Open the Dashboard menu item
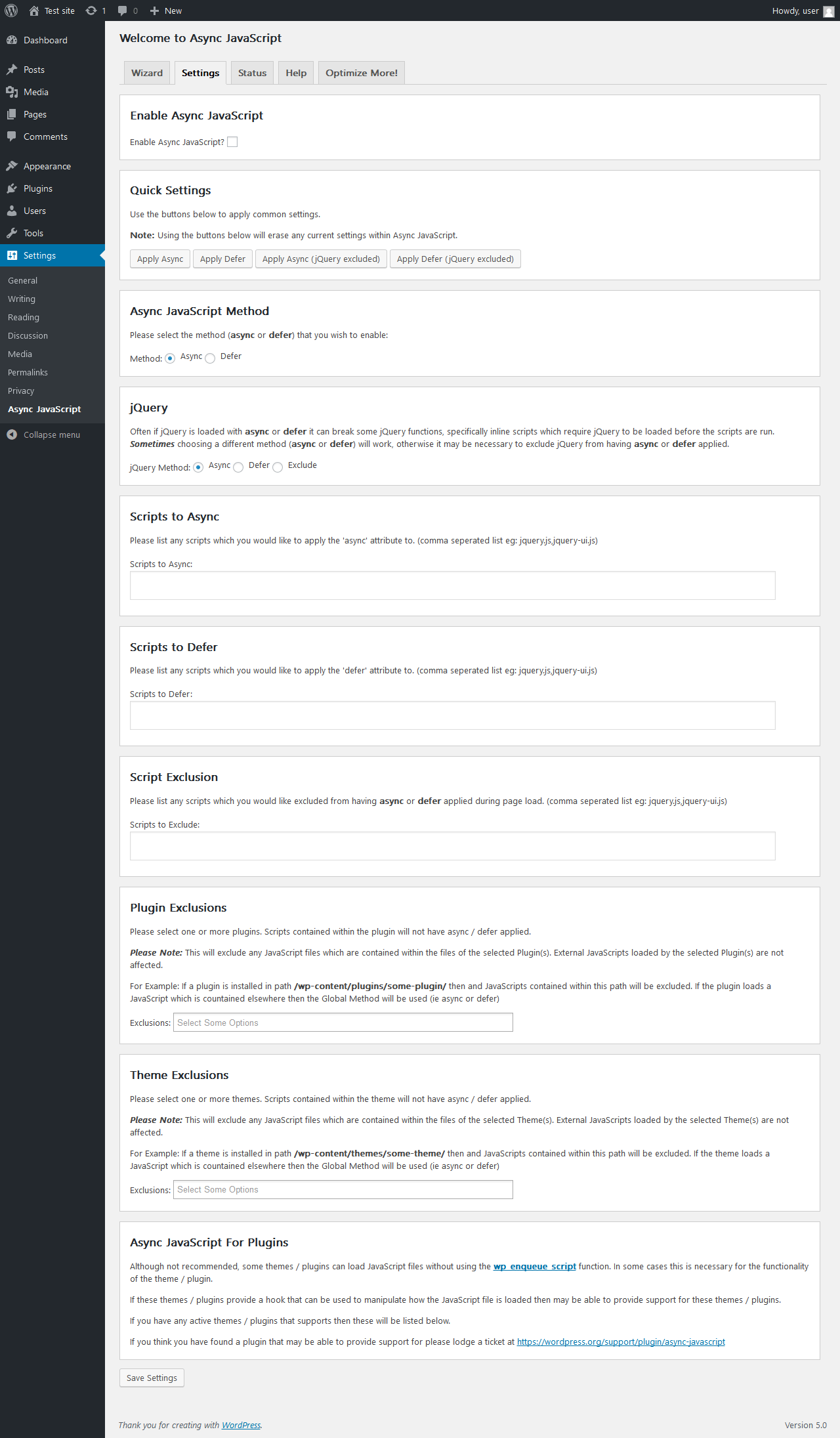The image size is (840, 1438). [x=45, y=40]
